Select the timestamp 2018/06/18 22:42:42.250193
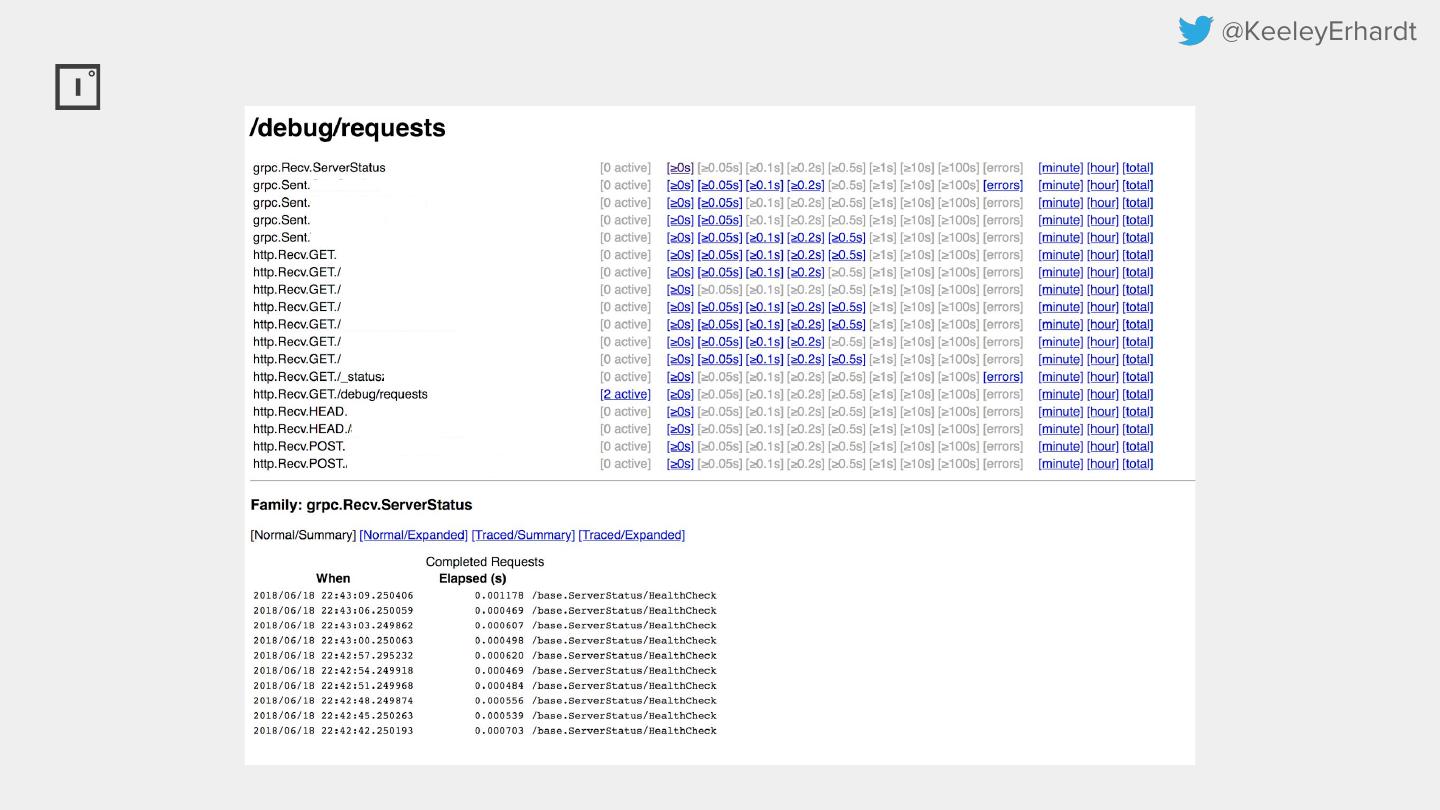The width and height of the screenshot is (1440, 810). click(333, 731)
